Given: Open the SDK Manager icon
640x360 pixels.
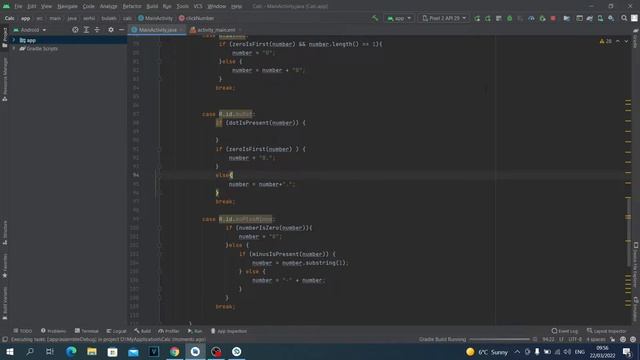Looking at the screenshot, I should [611, 18].
